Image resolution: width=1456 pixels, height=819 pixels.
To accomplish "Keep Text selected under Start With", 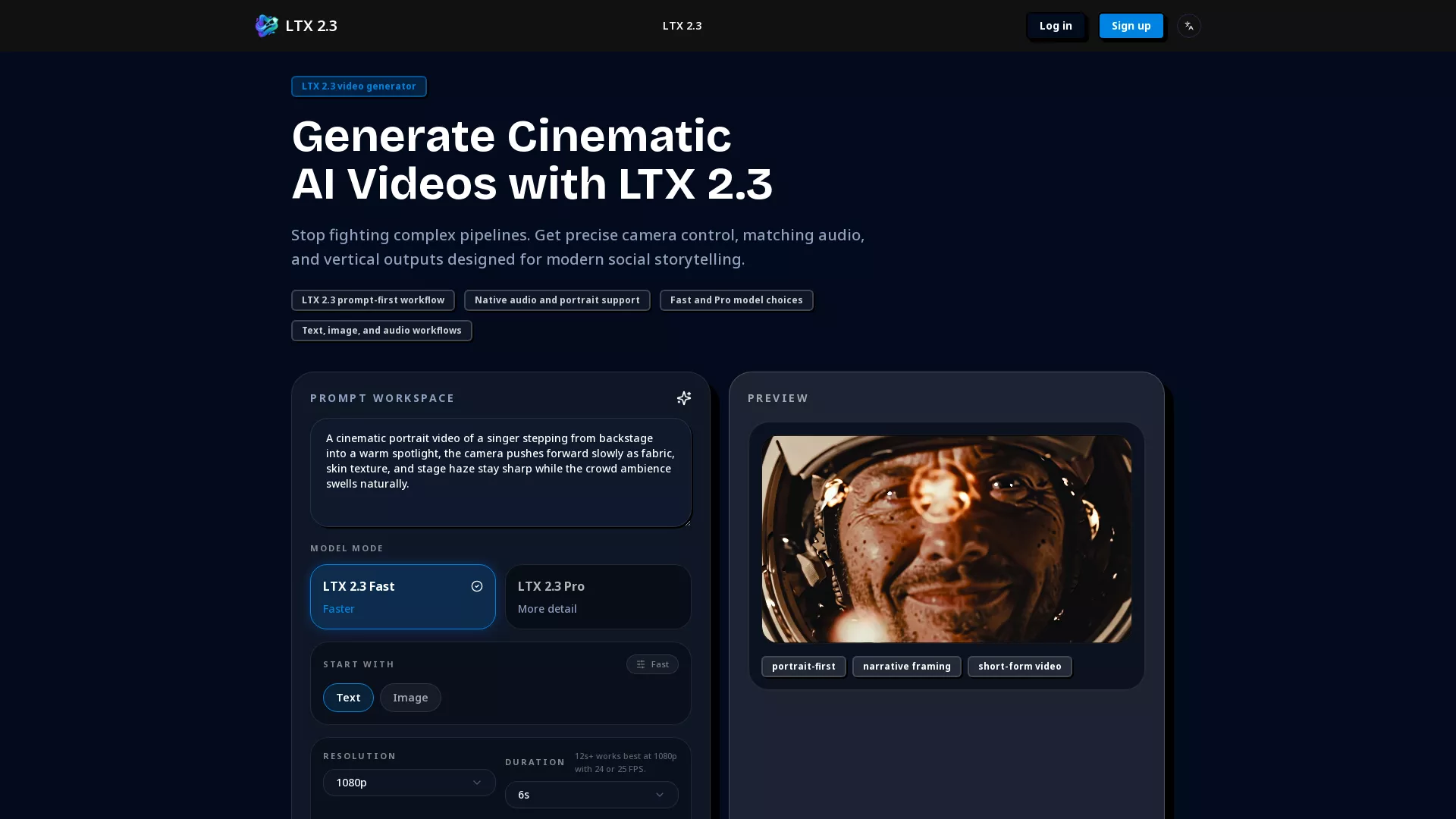I will 348,698.
